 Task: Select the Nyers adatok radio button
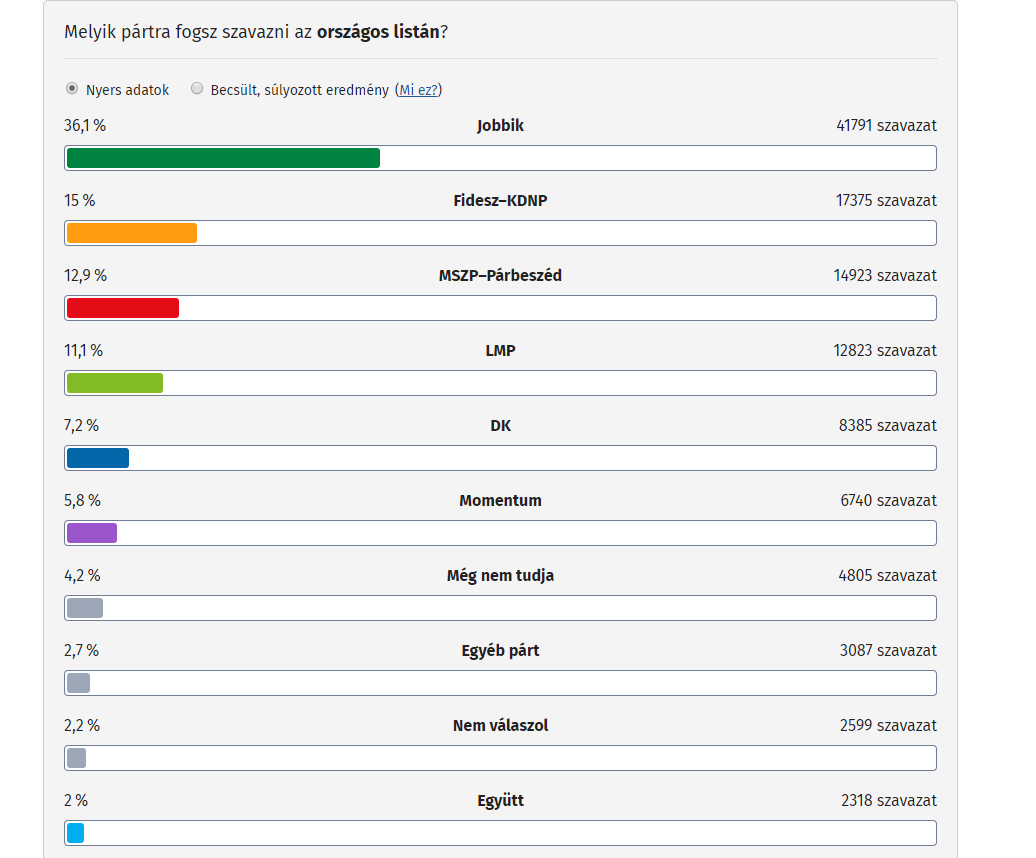(71, 89)
